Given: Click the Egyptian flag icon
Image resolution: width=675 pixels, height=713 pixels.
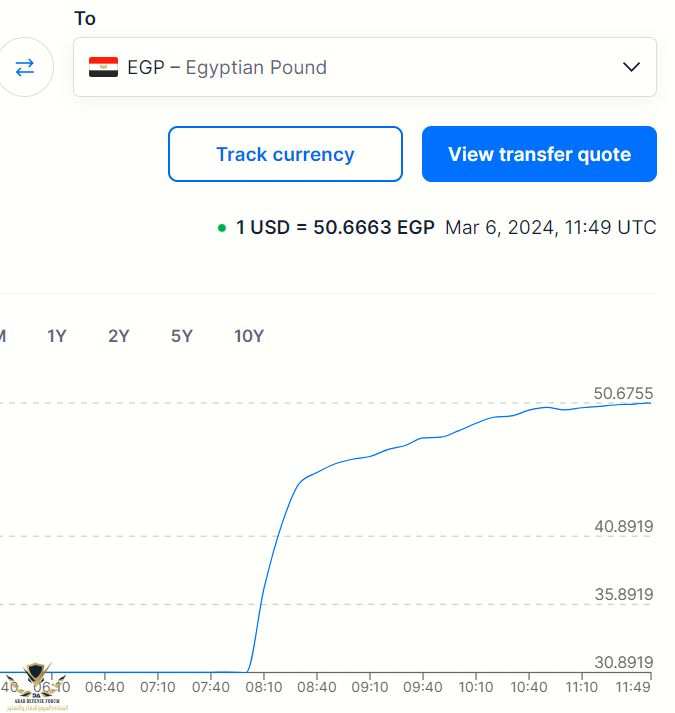Looking at the screenshot, I should (x=103, y=68).
